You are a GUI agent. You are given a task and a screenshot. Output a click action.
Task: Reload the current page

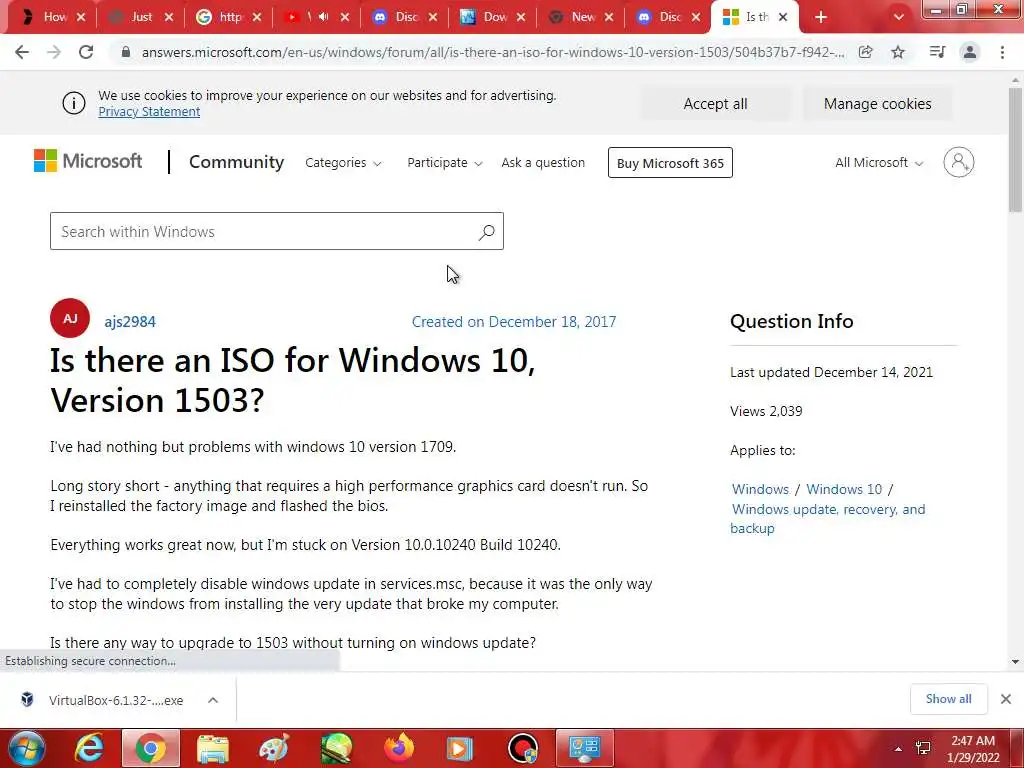point(86,52)
